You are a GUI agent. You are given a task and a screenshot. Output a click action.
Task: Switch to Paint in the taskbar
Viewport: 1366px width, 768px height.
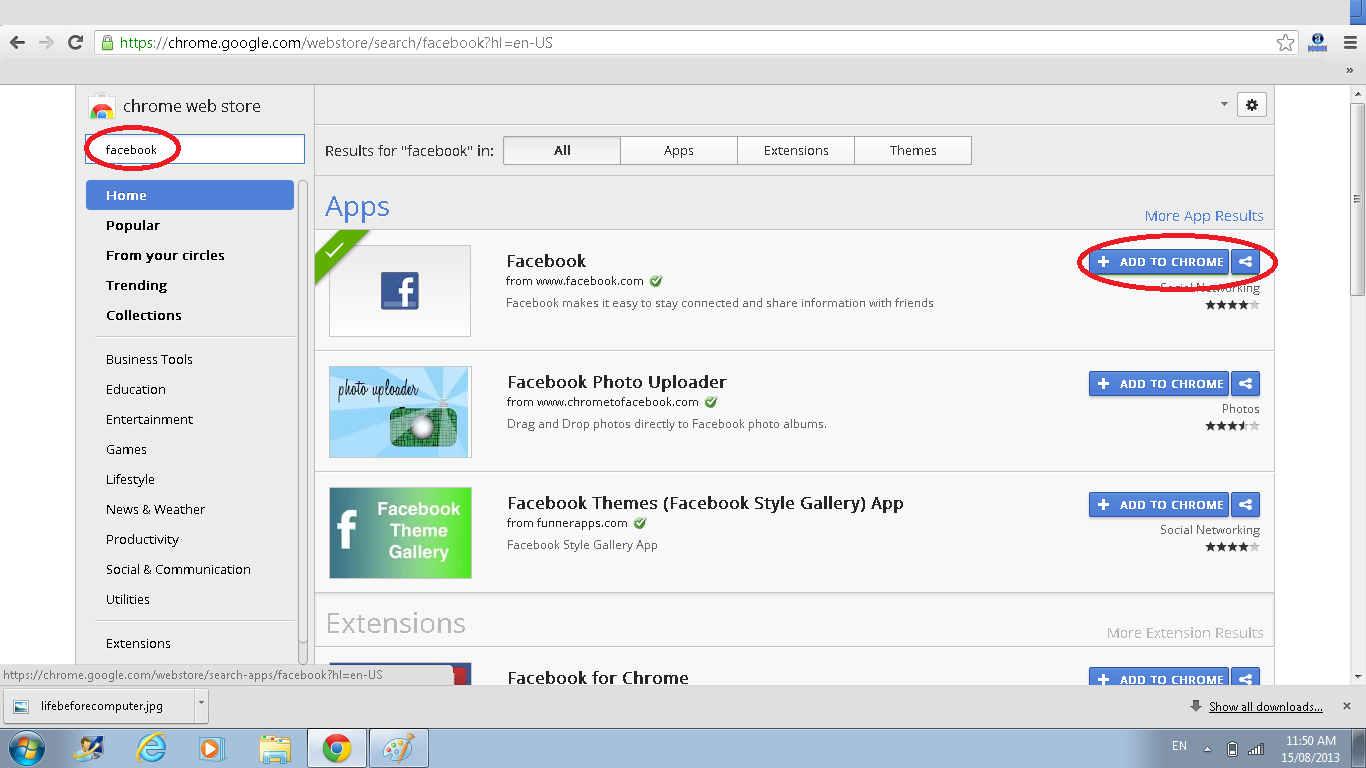(x=399, y=748)
